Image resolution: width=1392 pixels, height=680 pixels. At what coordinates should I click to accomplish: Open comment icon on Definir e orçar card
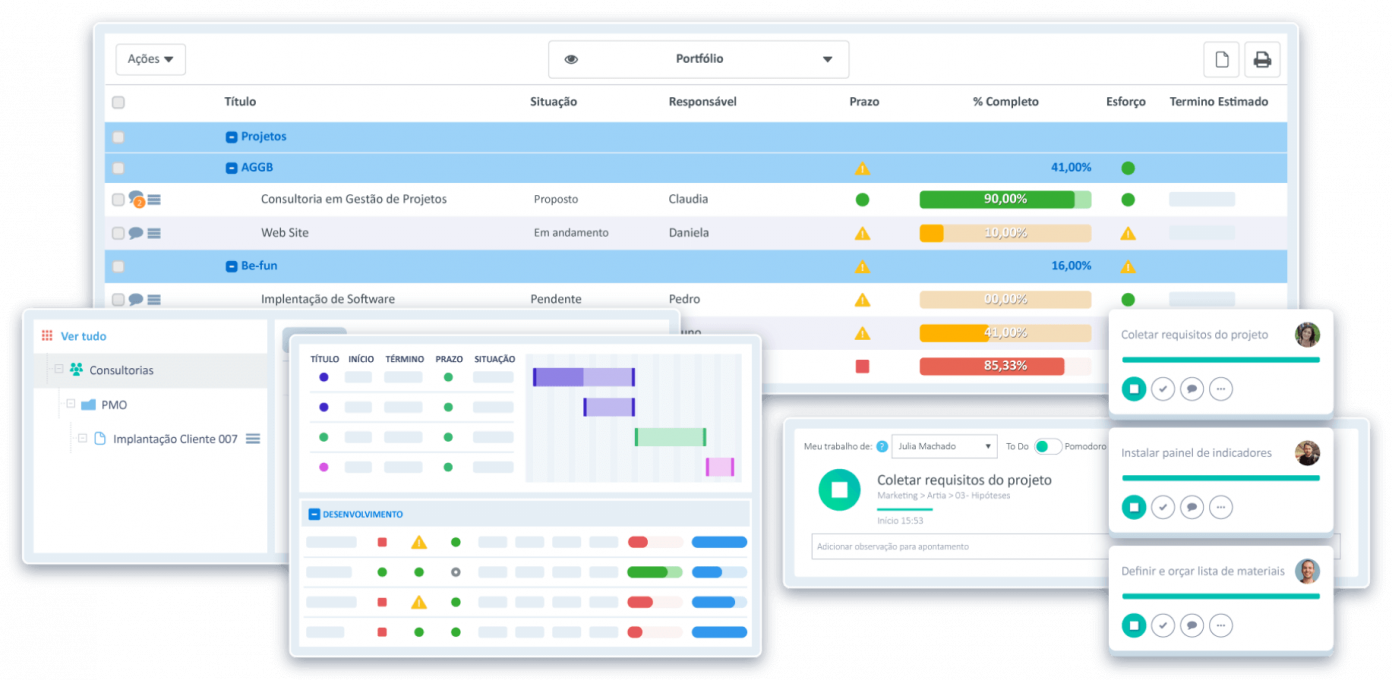click(x=1191, y=626)
